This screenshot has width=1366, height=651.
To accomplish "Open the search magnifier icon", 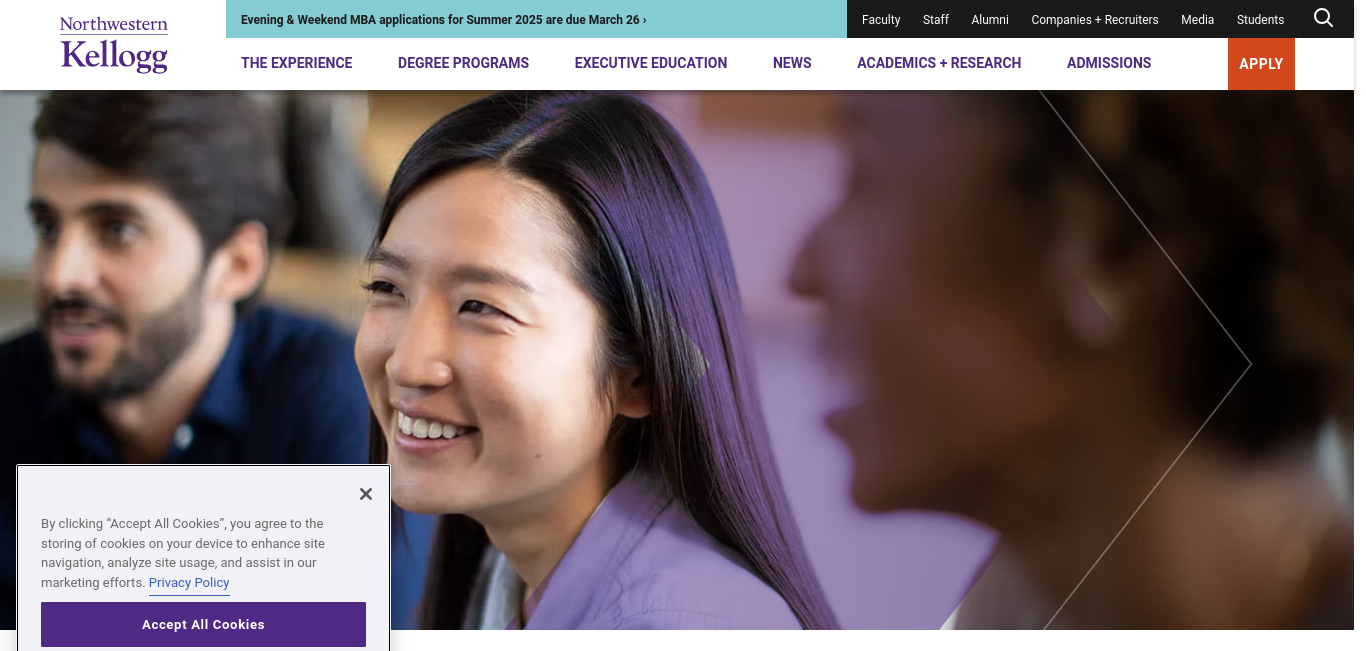I will [x=1323, y=18].
